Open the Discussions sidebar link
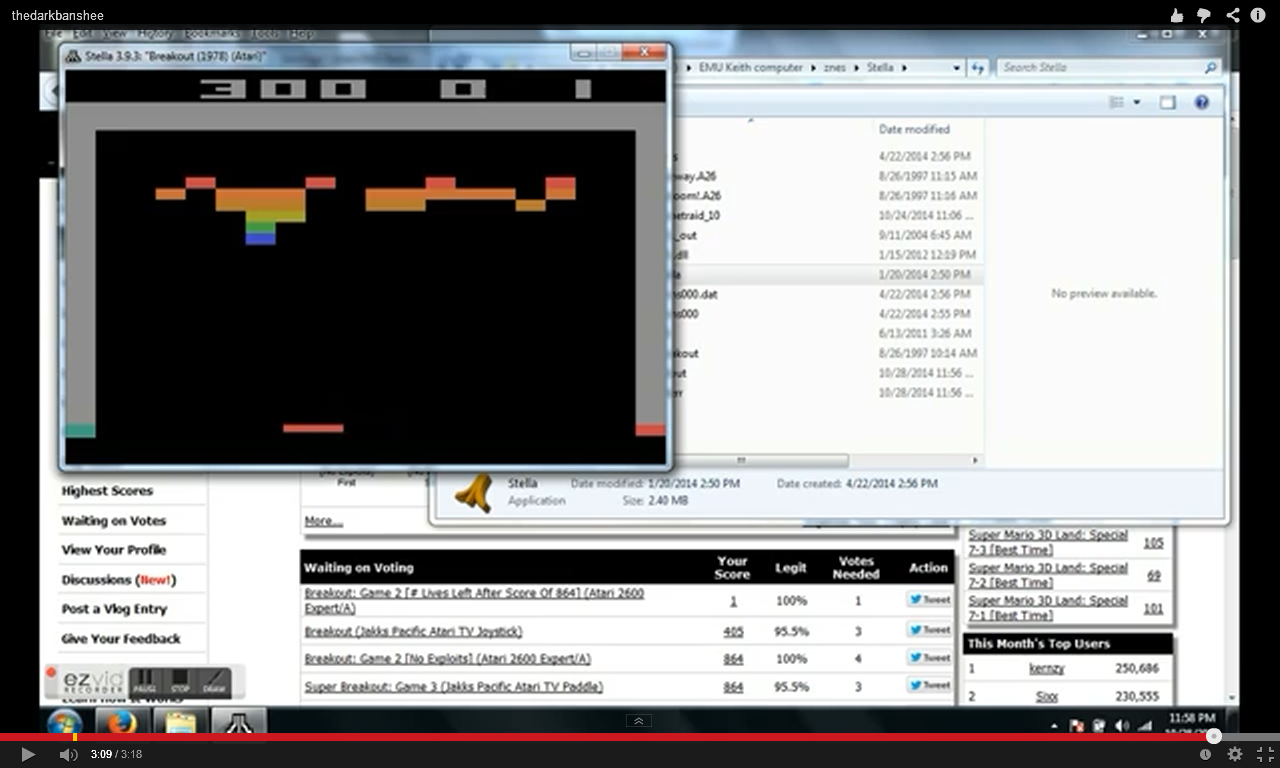The height and width of the screenshot is (768, 1280). pyautogui.click(x=119, y=580)
